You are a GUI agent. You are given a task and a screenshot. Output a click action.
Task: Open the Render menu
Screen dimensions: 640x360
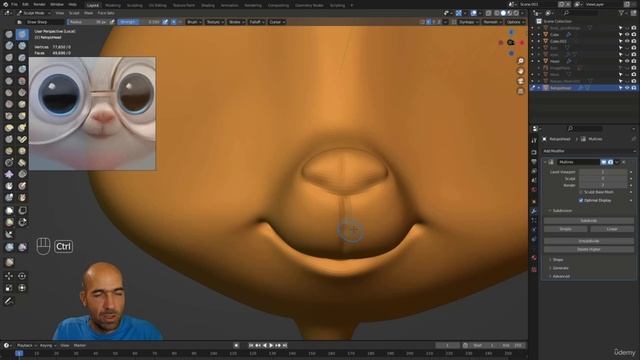coord(40,4)
